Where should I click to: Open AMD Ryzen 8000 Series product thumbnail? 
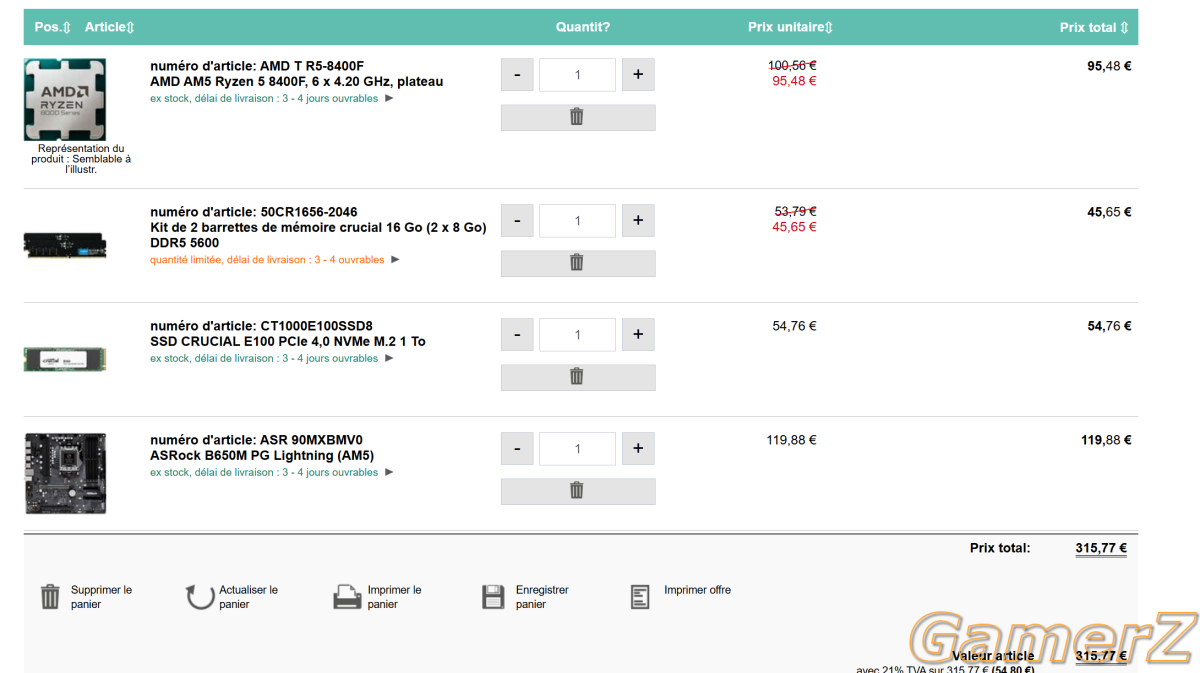(x=65, y=99)
